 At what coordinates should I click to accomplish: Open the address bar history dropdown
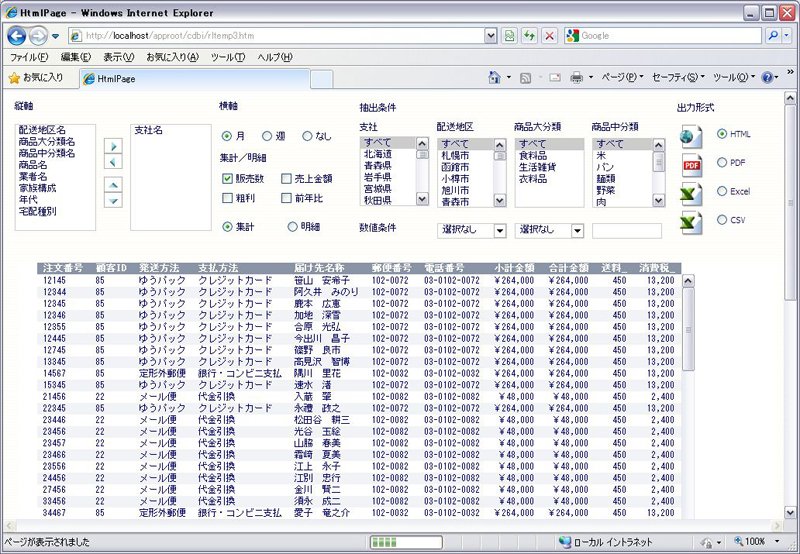pos(491,36)
